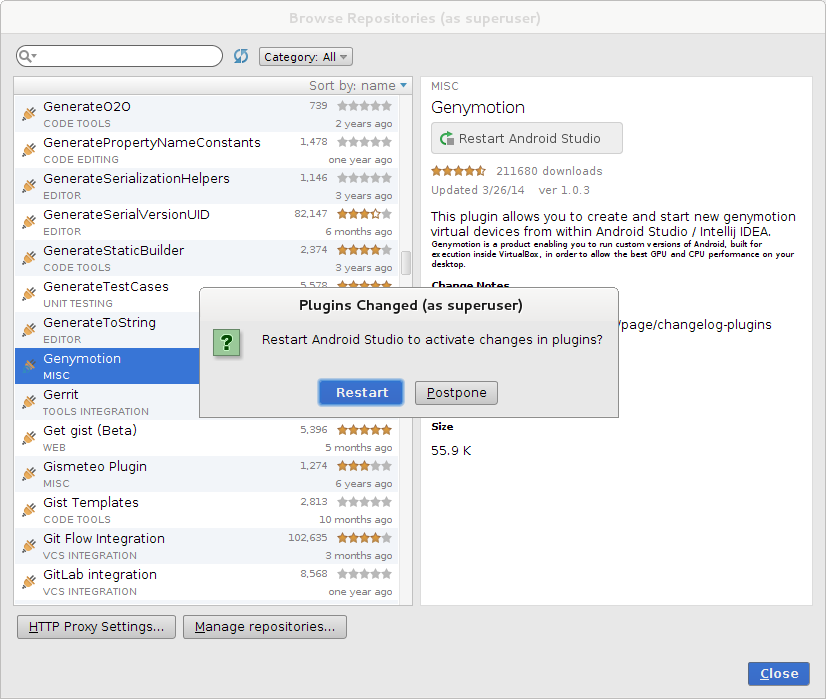This screenshot has width=826, height=699.
Task: Click the changelog-plugins link text
Action: 696,324
